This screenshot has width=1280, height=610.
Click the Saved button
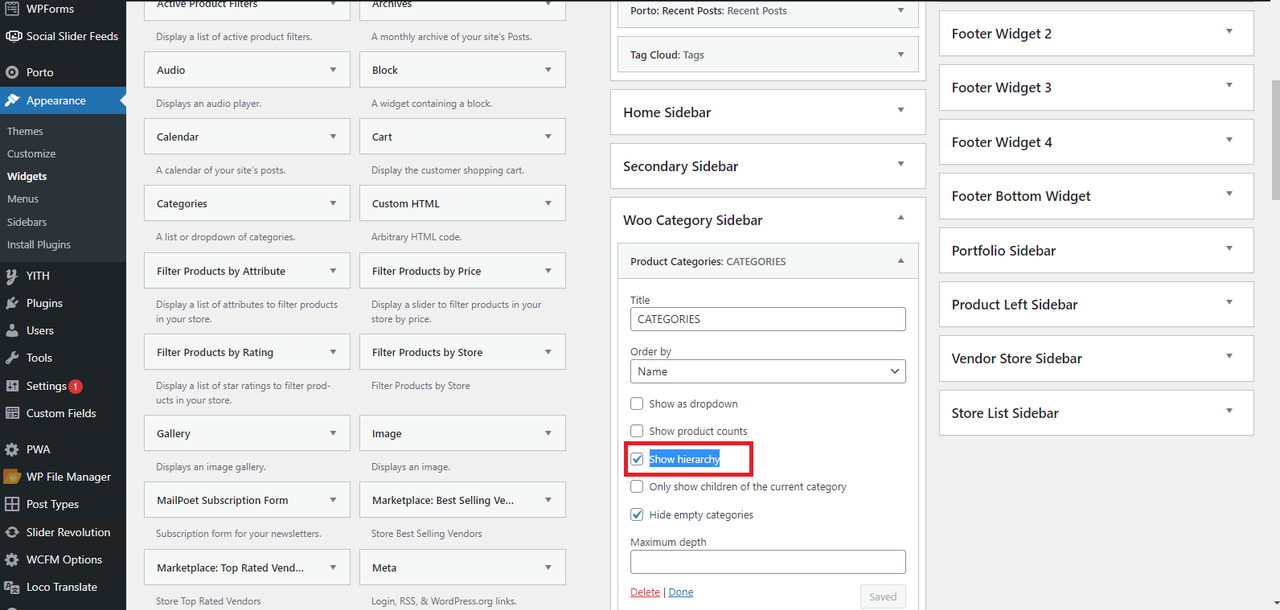point(883,597)
